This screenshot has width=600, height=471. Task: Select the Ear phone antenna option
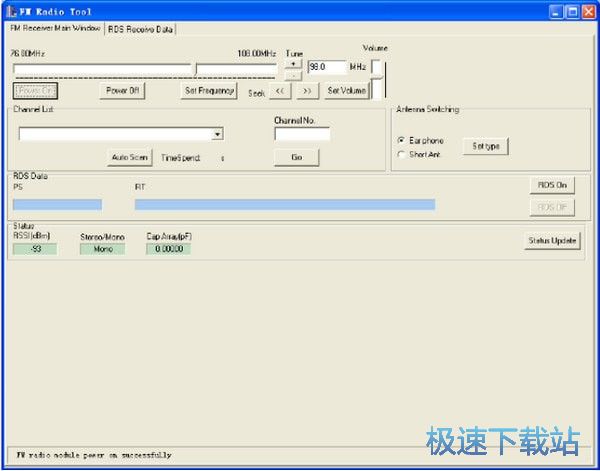click(x=402, y=140)
